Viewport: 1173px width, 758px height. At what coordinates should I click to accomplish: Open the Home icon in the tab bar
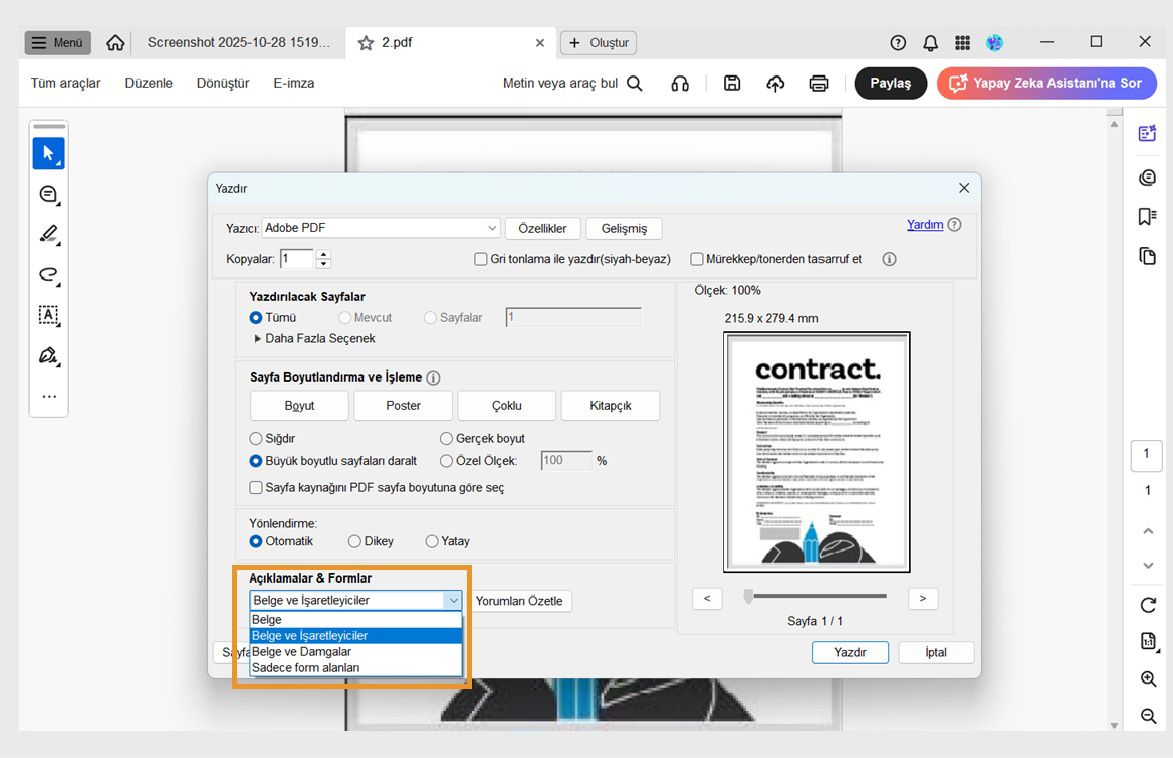tap(115, 43)
